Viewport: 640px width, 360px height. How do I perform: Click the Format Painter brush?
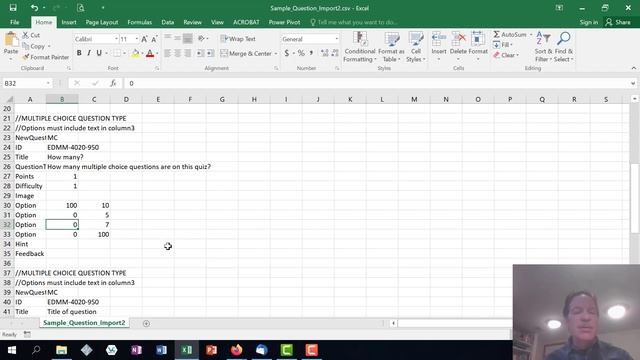[x=26, y=57]
